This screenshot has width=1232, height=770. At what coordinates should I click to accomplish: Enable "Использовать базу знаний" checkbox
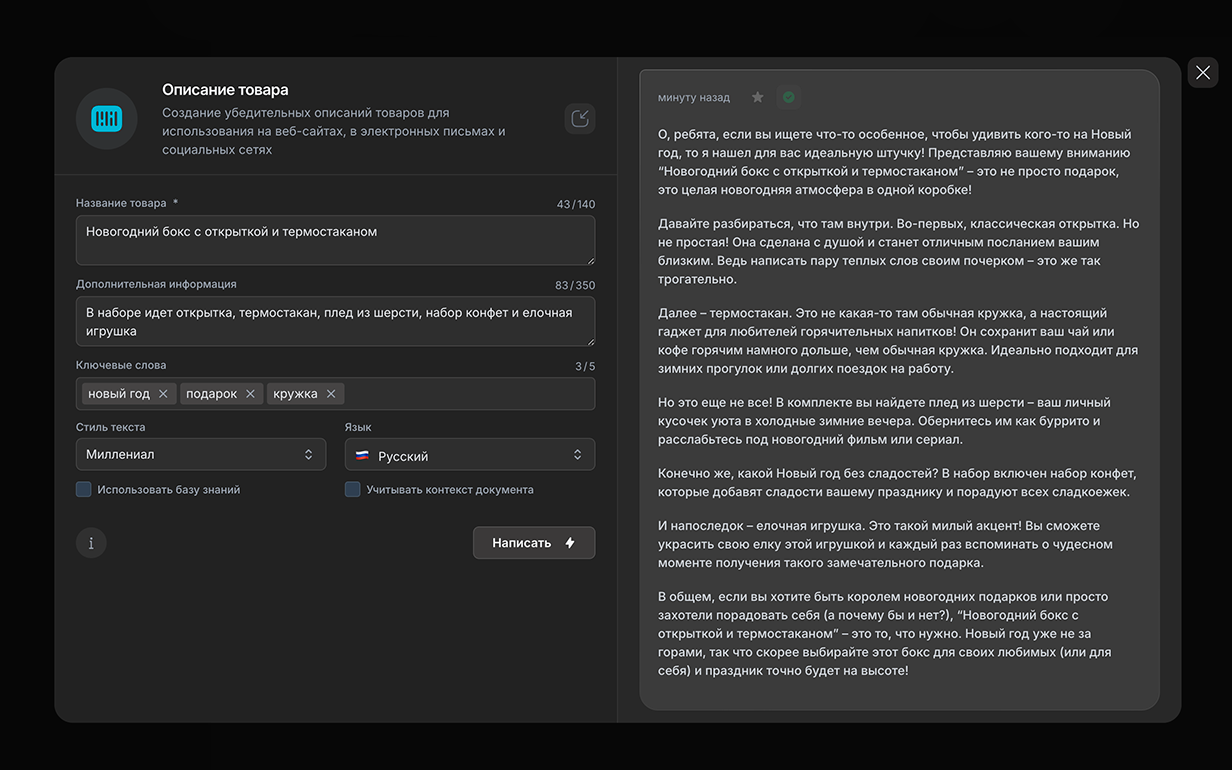pyautogui.click(x=84, y=490)
